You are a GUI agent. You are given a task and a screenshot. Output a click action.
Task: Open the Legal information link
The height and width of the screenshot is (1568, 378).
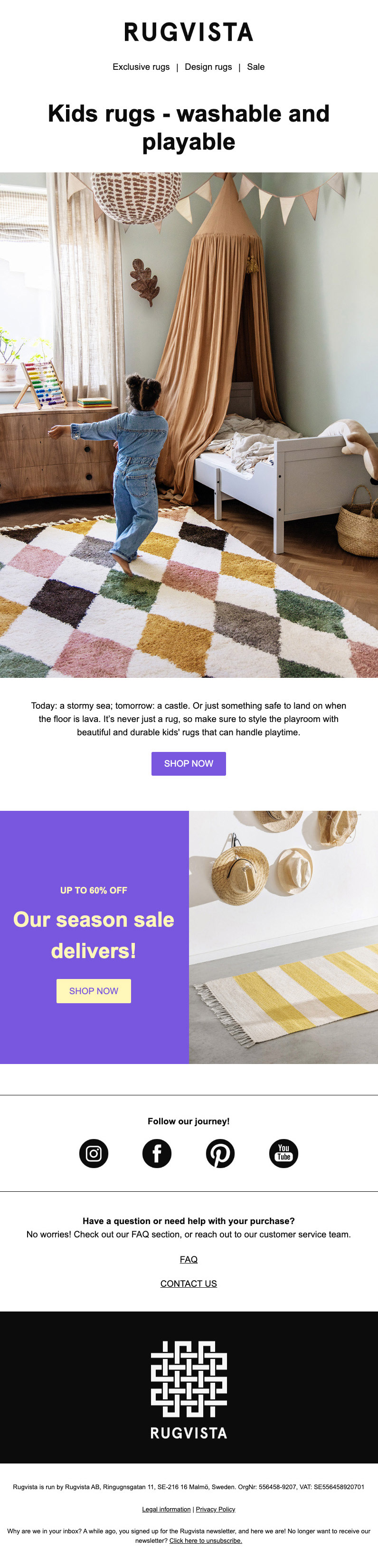click(166, 1509)
